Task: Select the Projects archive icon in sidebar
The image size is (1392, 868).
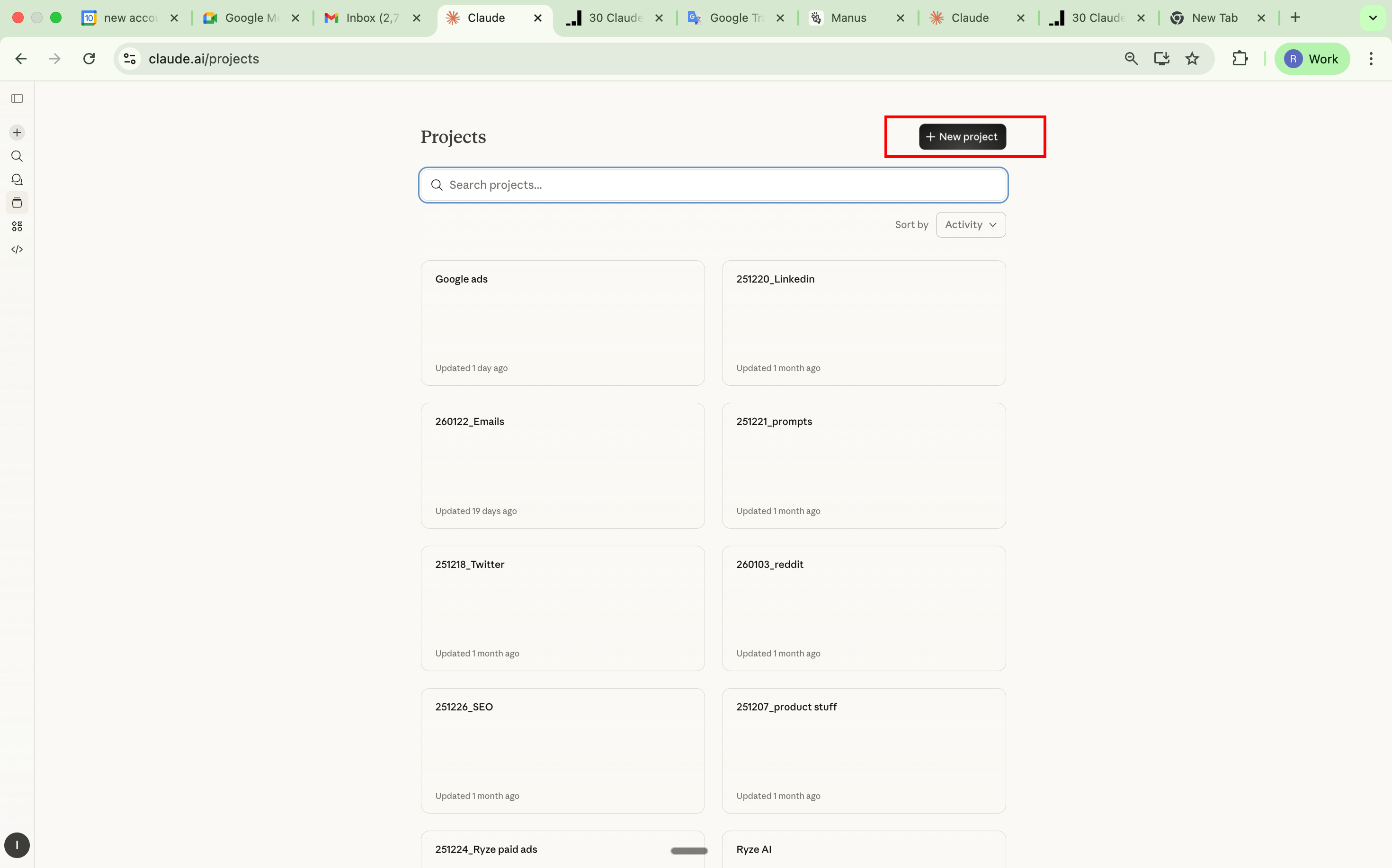Action: tap(17, 202)
